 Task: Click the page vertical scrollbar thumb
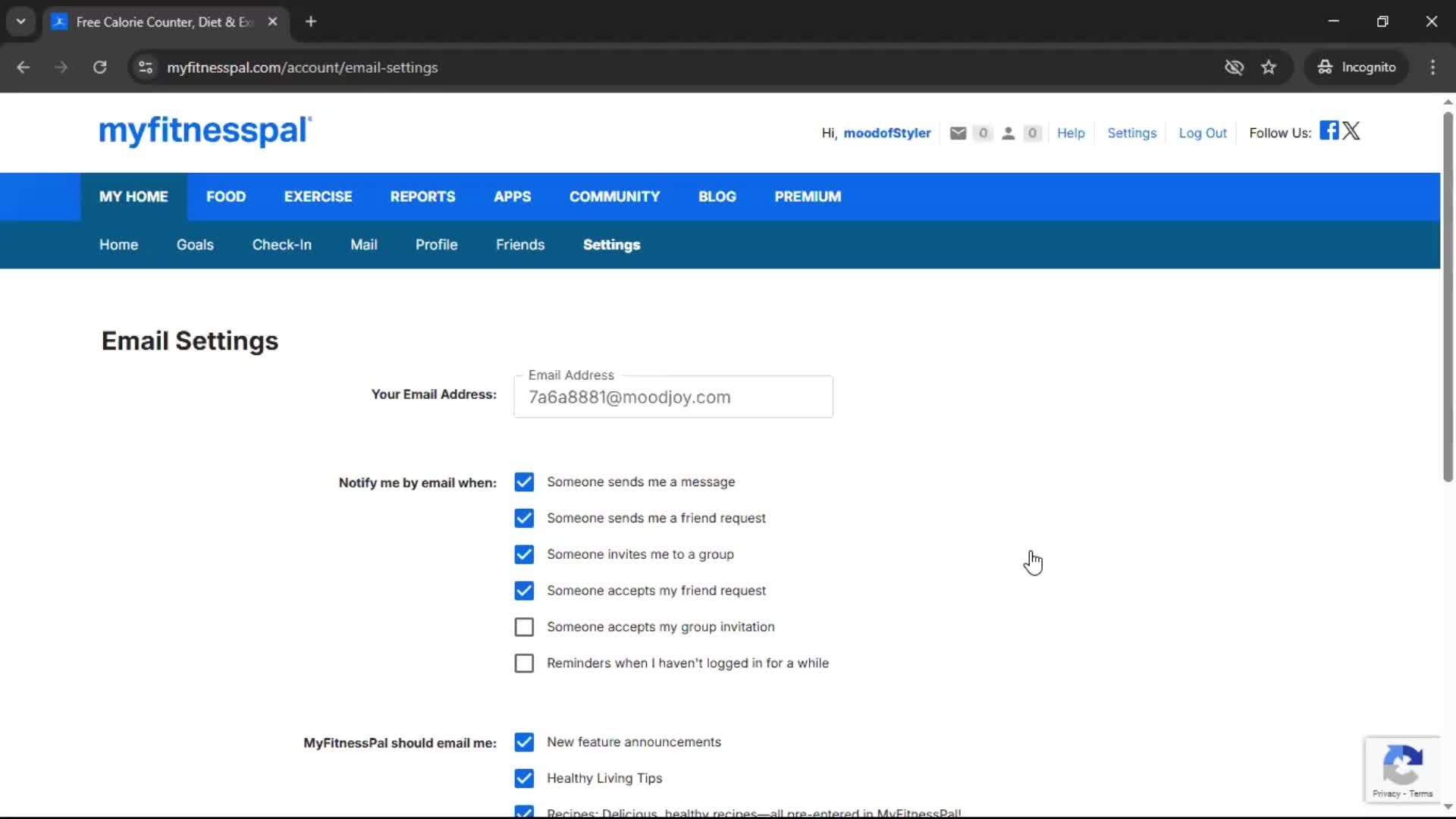click(1448, 296)
